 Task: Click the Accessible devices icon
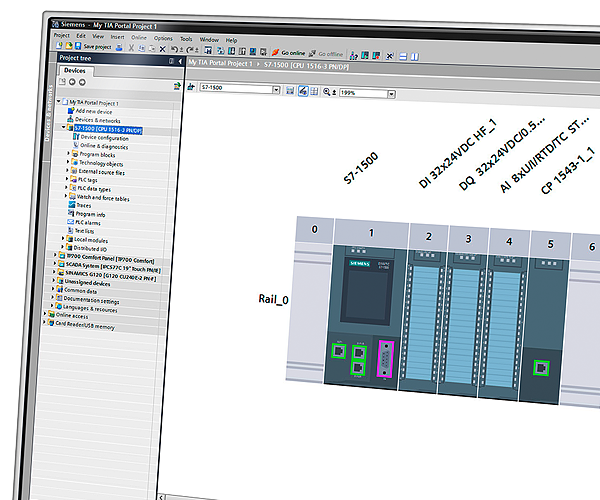tap(354, 56)
